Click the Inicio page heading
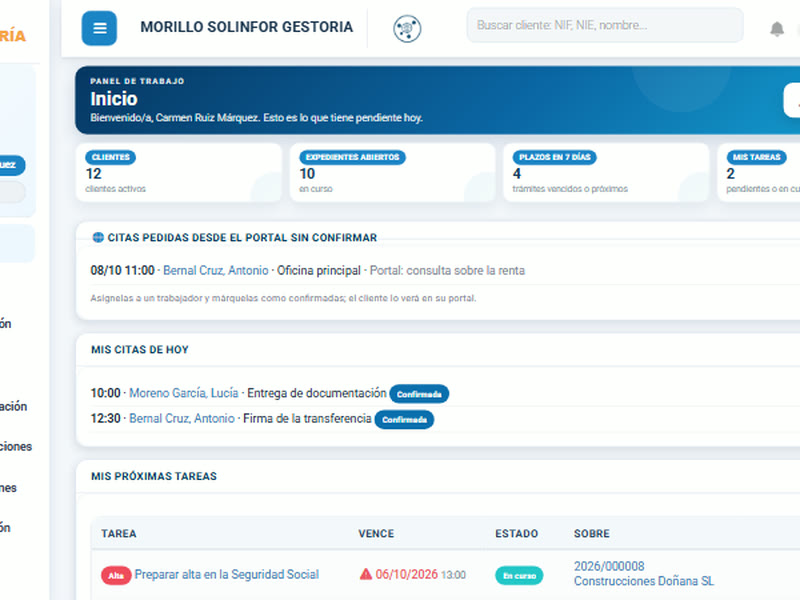The image size is (800, 600). click(x=114, y=99)
